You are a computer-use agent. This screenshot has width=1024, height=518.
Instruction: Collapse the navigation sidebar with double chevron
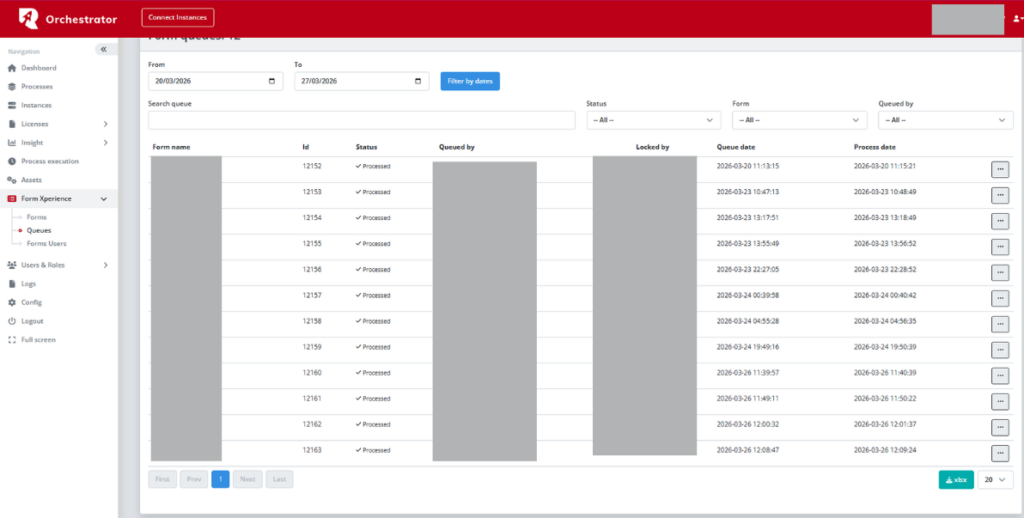click(x=103, y=49)
